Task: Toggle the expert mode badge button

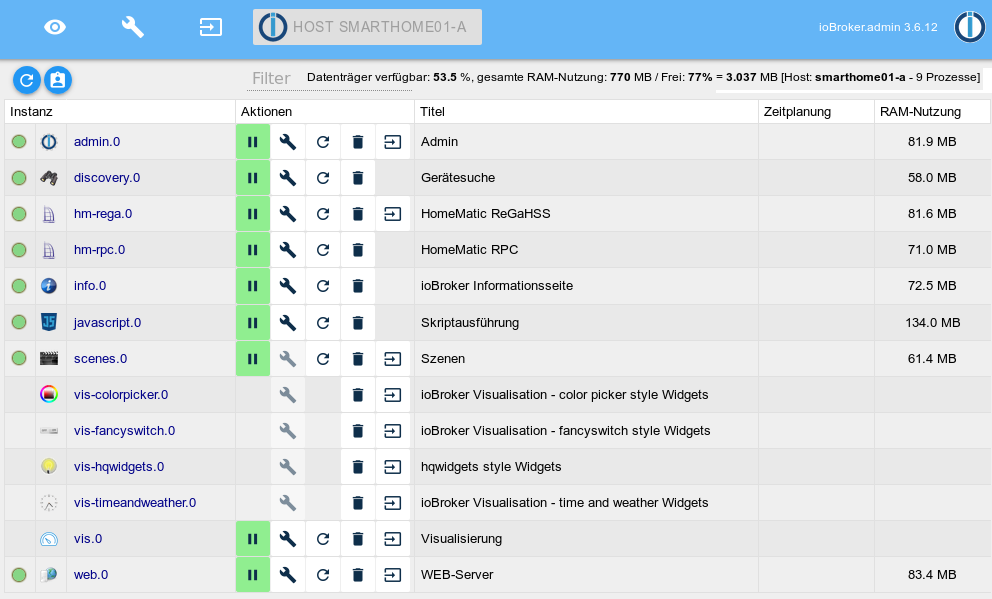Action: (58, 80)
